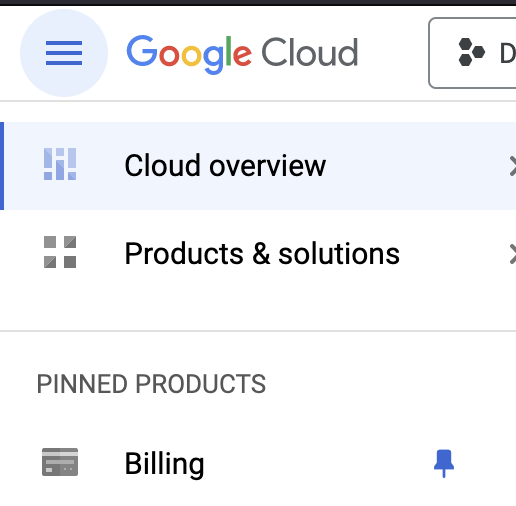Click the Products & solutions grid icon
The image size is (516, 506).
click(60, 252)
